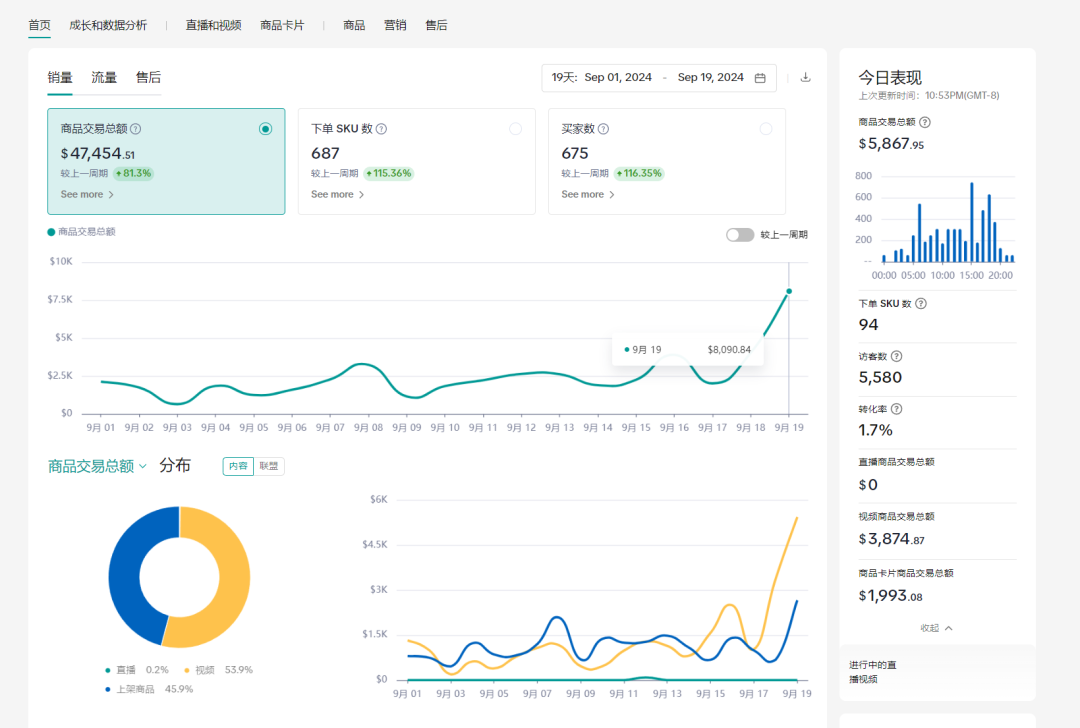This screenshot has width=1080, height=728.
Task: Open the 成长和数据分析 navigation tab
Action: pos(108,25)
